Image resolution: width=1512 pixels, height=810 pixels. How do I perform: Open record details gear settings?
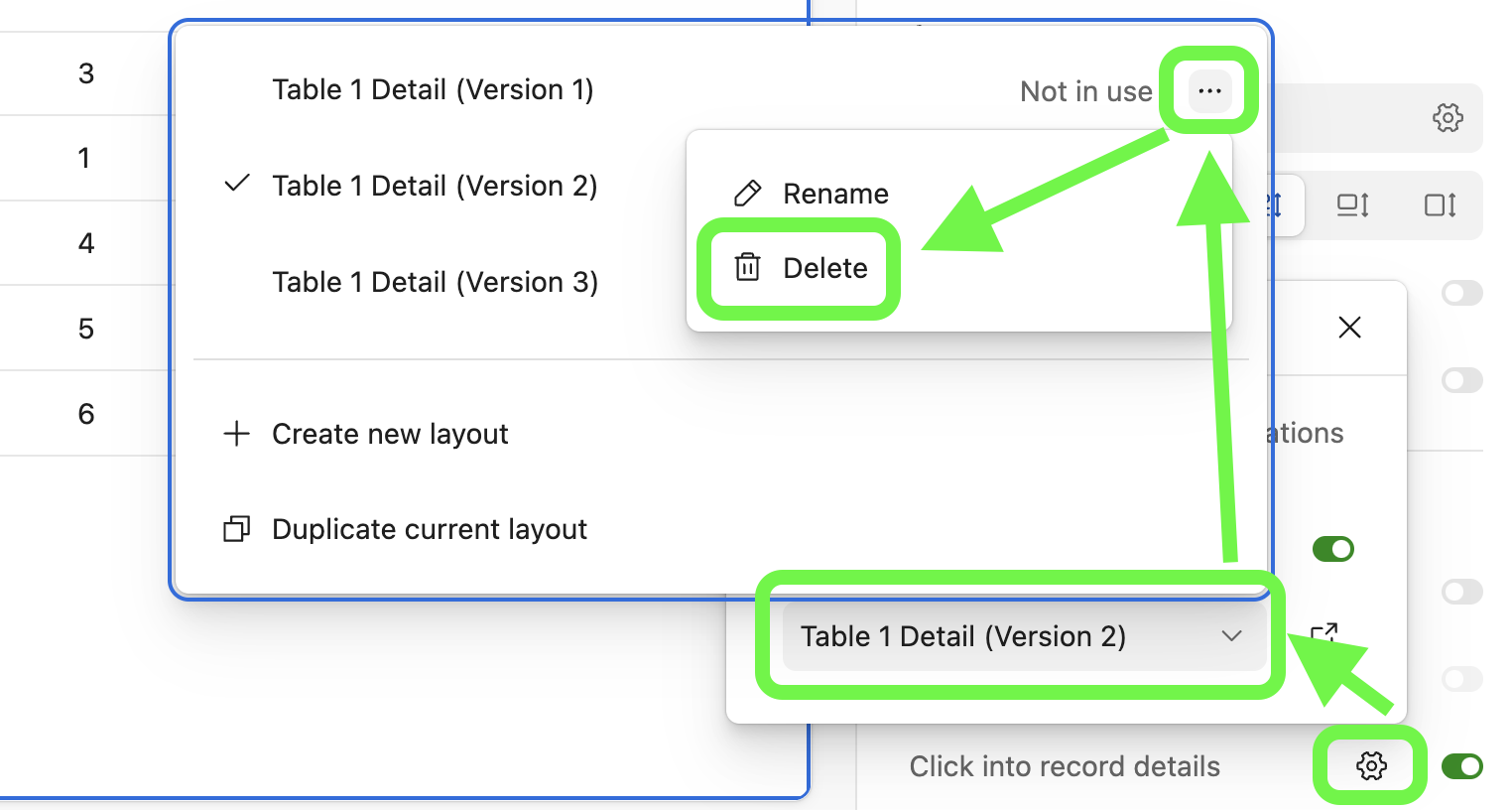[x=1371, y=765]
